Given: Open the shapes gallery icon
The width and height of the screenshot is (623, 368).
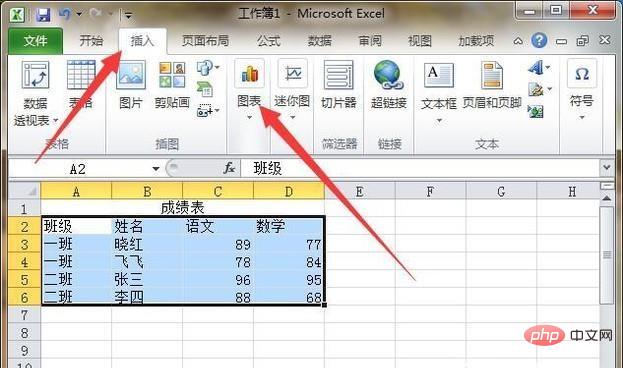Looking at the screenshot, I should 208,68.
